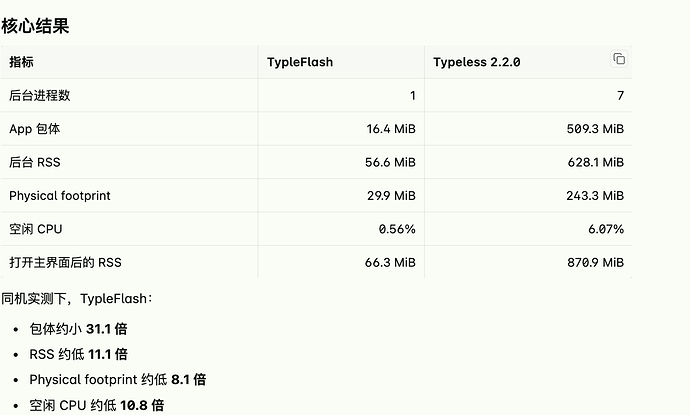Click the copy table icon
The image size is (690, 415).
pos(619,59)
